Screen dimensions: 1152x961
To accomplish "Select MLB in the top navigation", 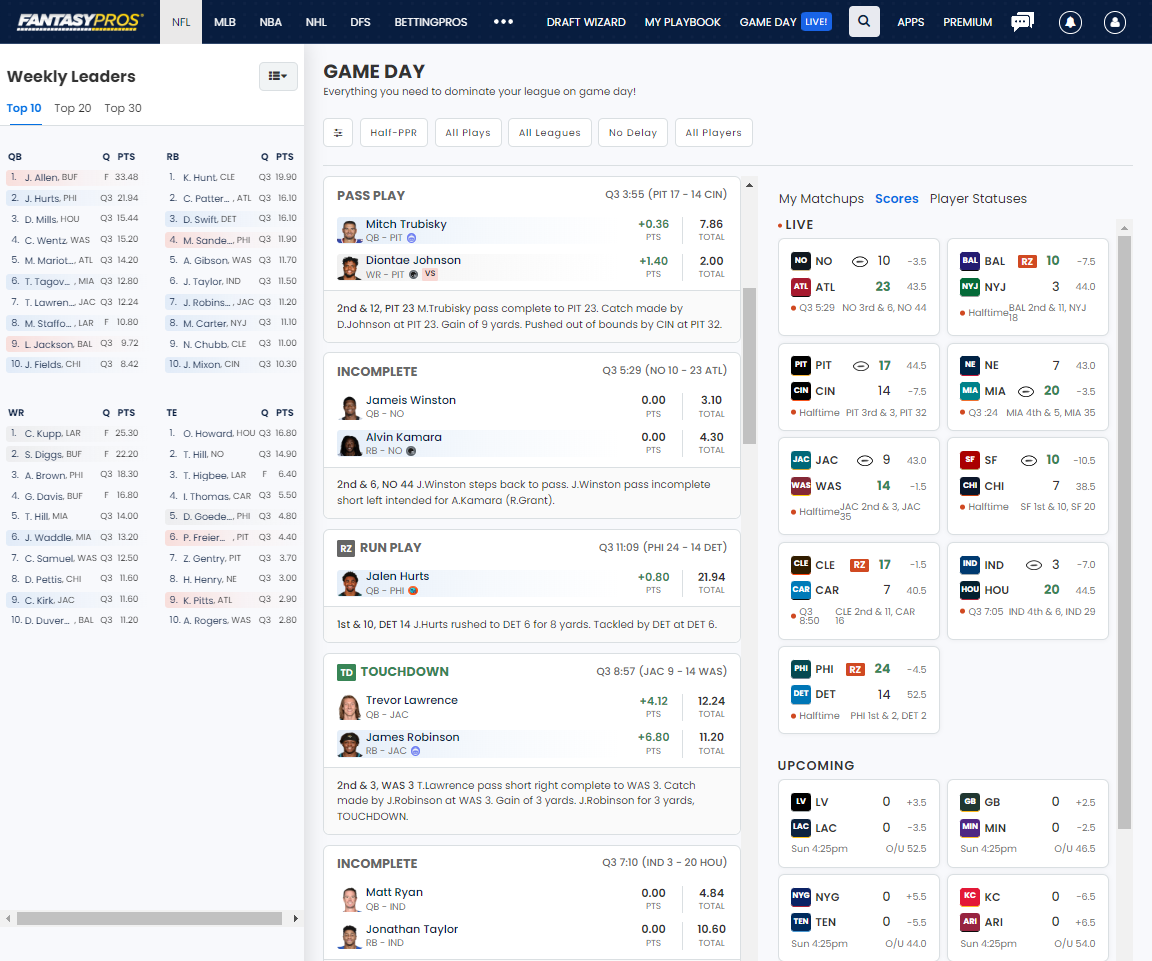I will click(x=225, y=22).
